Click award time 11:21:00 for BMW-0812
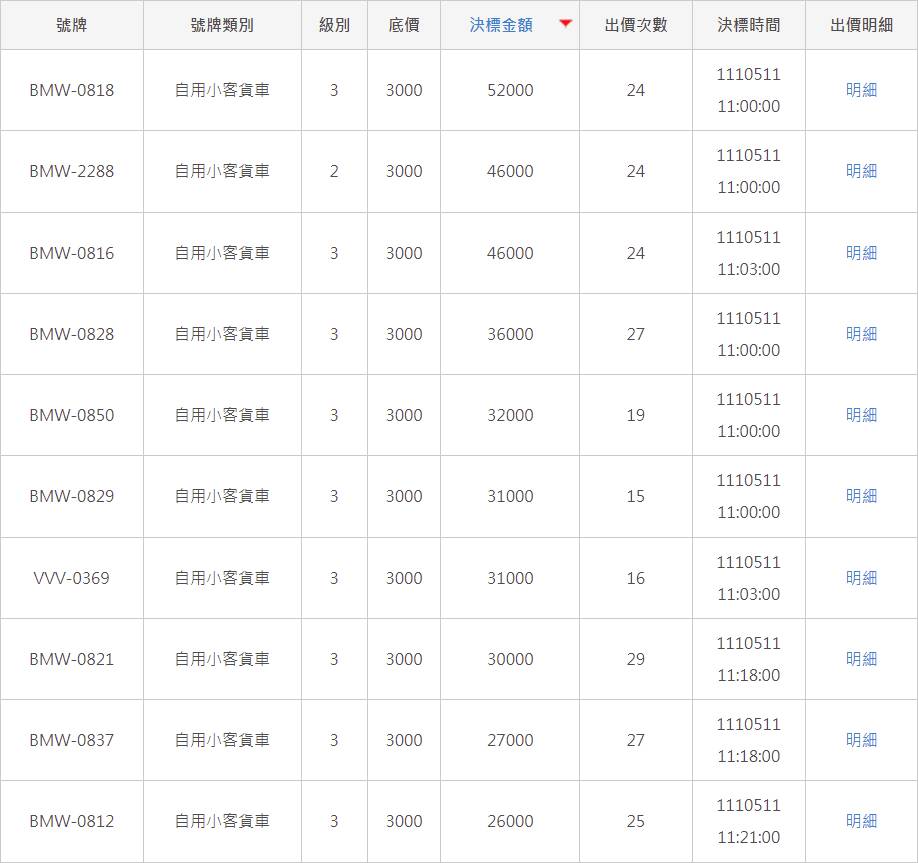The width and height of the screenshot is (918, 863). point(749,837)
